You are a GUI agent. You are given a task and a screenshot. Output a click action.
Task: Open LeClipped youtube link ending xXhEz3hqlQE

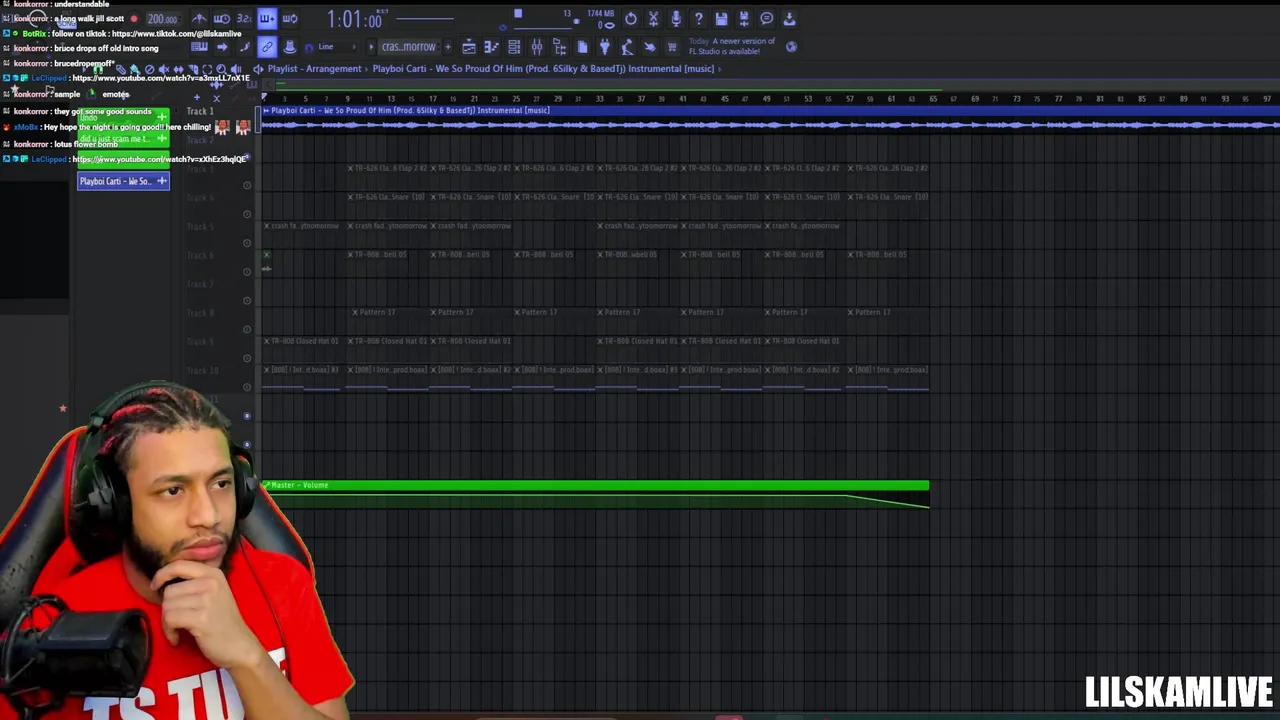point(160,159)
